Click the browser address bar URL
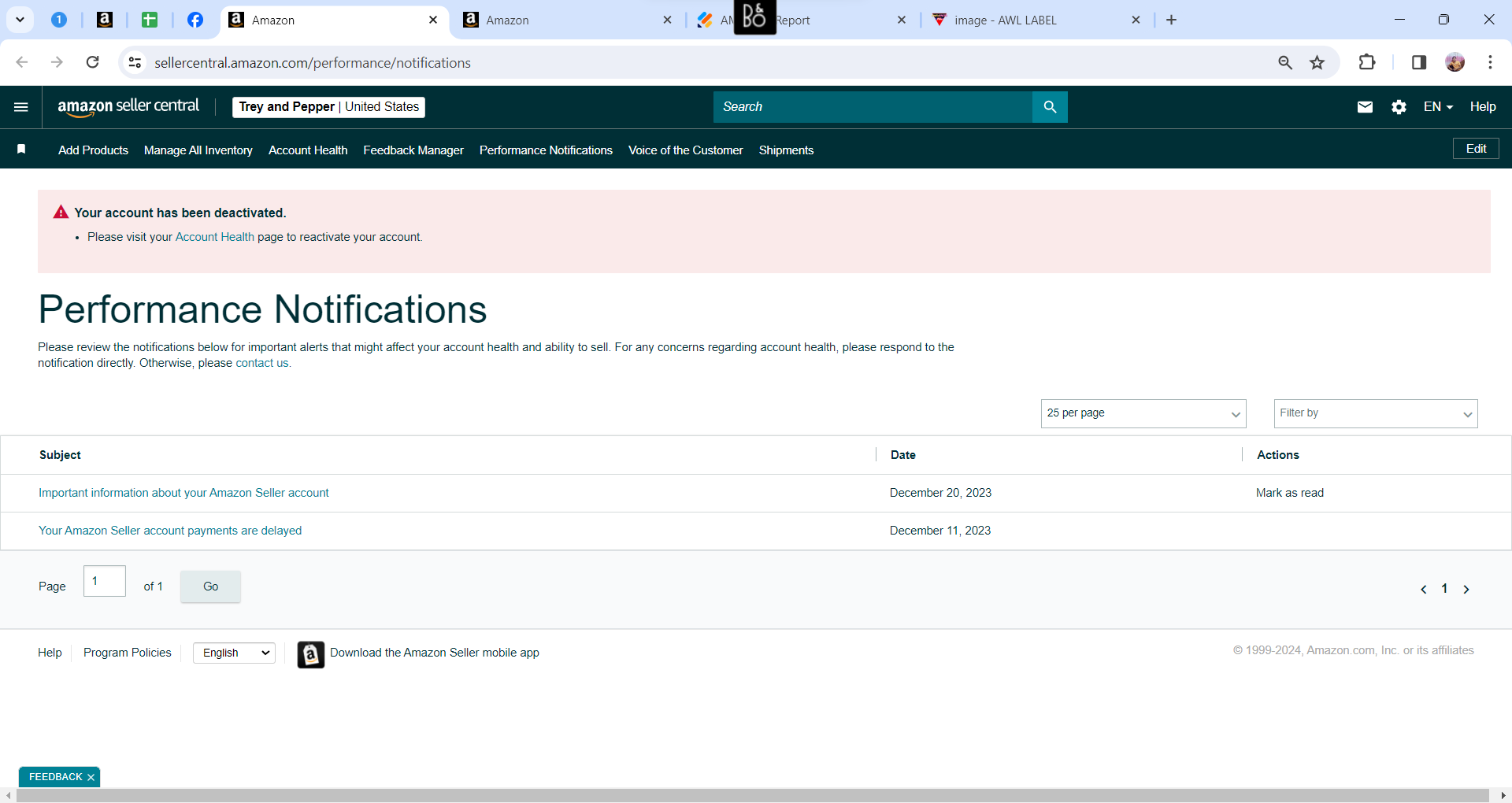1512x803 pixels. click(x=313, y=63)
